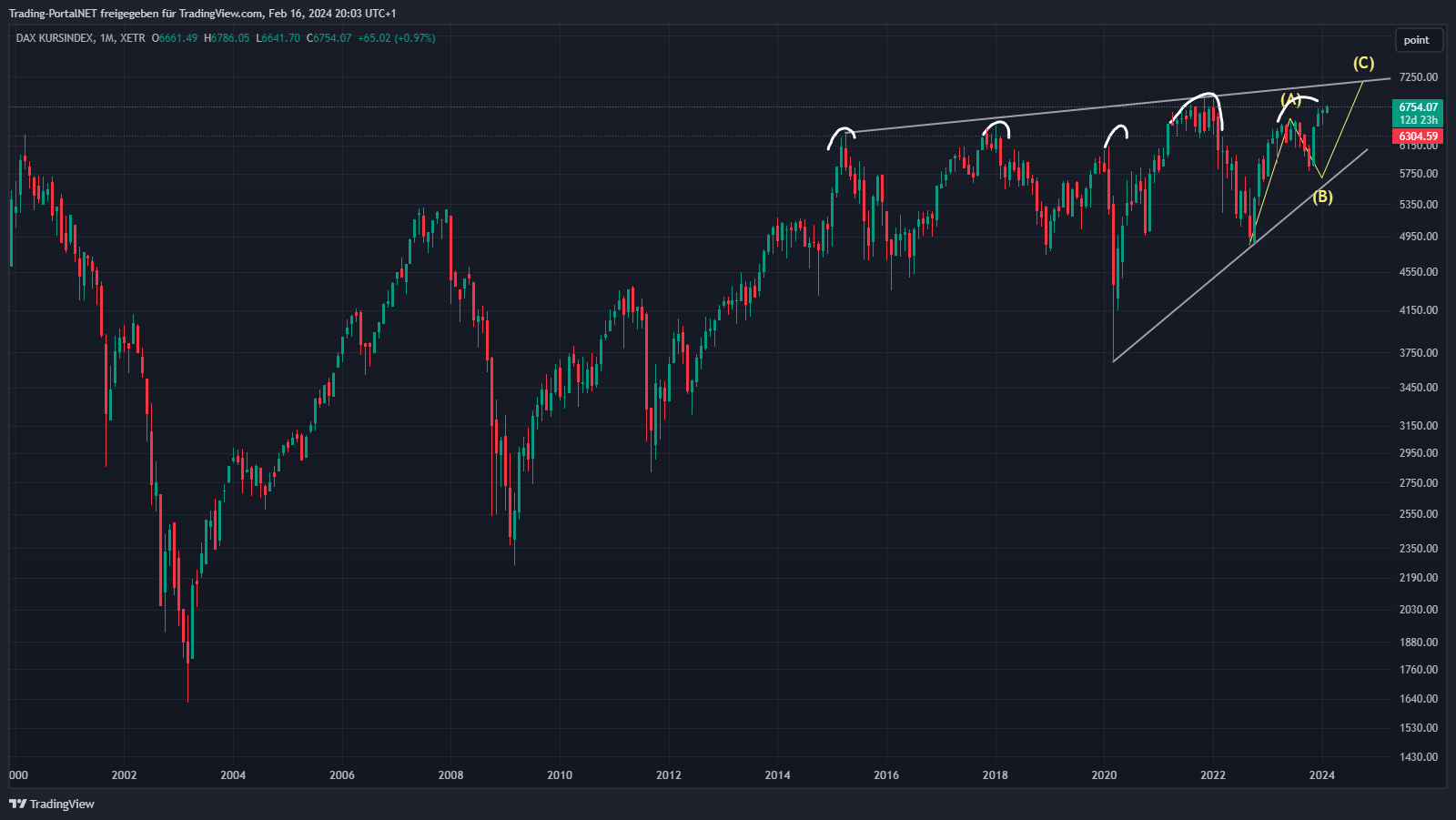Click the O6661.49 open value in legend
1456x820 pixels.
(x=175, y=38)
